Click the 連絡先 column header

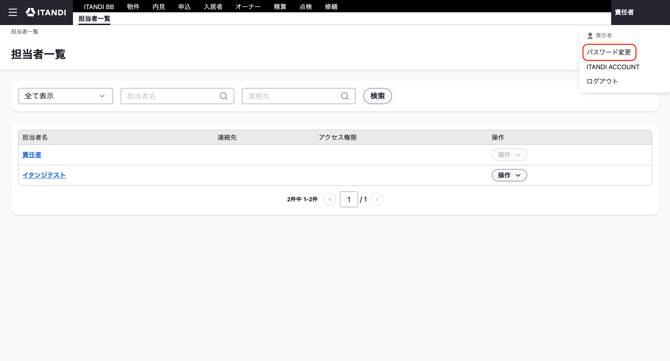(x=227, y=137)
